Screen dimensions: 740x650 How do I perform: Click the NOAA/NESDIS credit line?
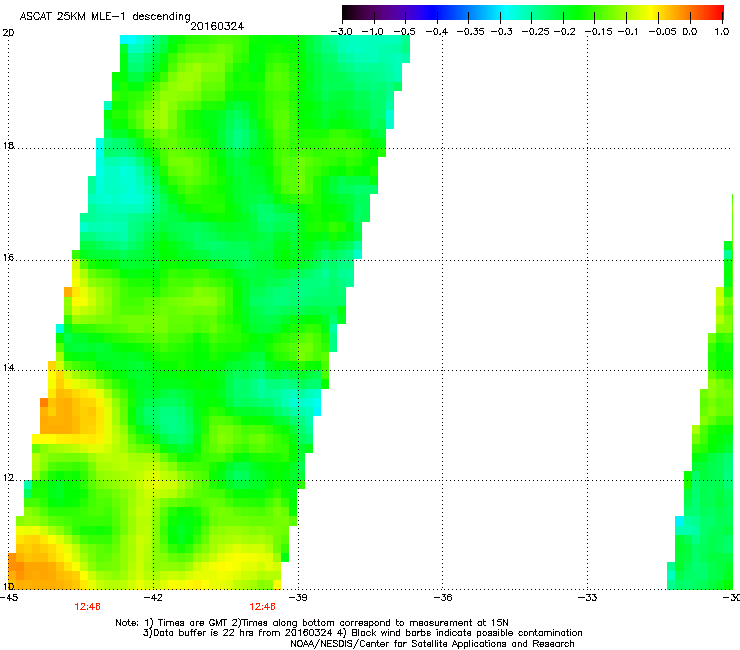[432, 643]
